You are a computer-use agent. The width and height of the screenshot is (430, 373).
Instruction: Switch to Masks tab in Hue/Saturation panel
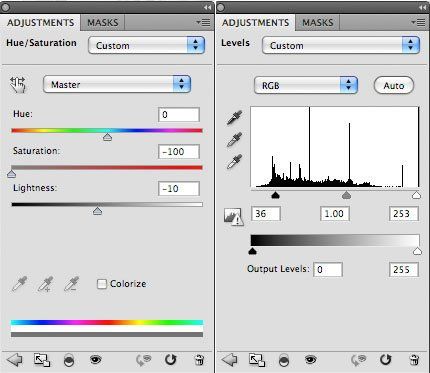(103, 23)
